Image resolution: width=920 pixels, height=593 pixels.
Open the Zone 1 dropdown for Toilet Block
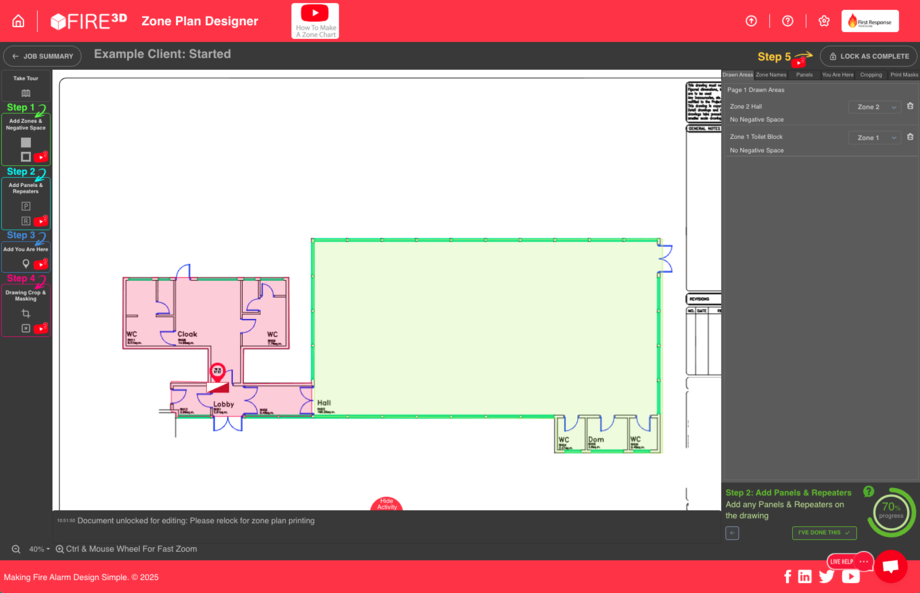point(875,137)
